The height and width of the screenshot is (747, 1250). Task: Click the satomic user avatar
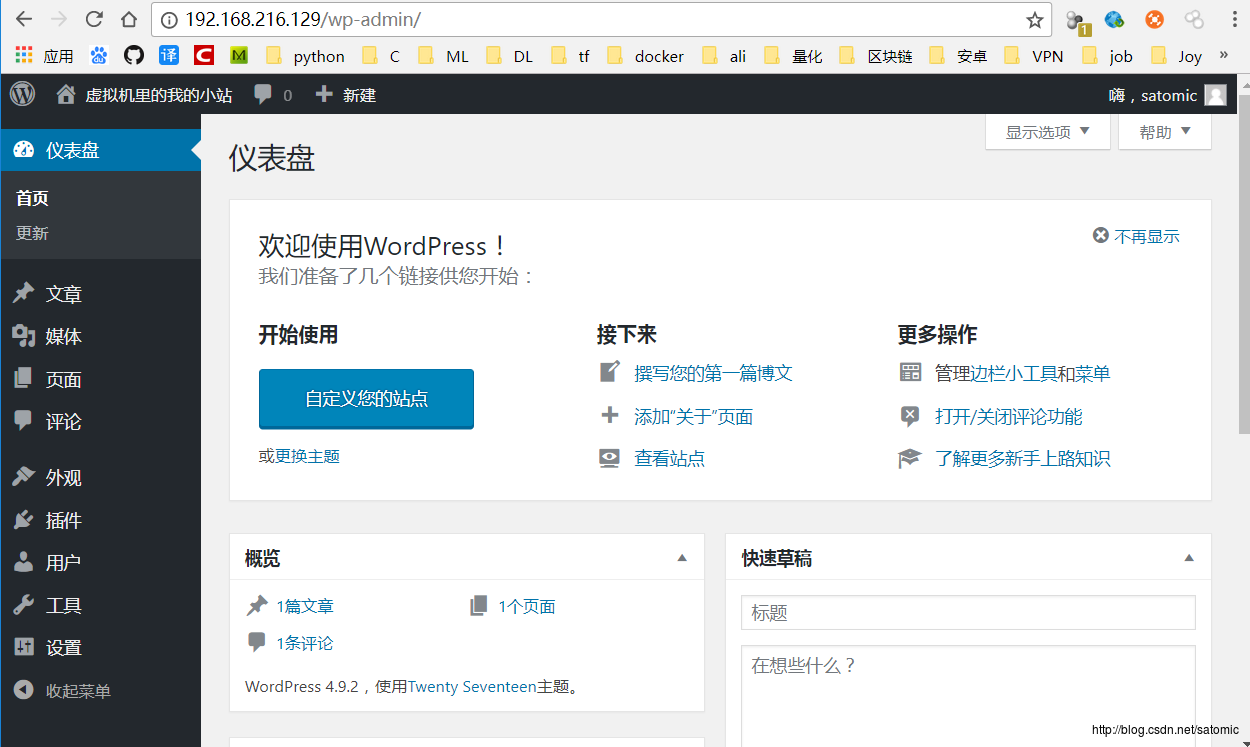[x=1215, y=96]
